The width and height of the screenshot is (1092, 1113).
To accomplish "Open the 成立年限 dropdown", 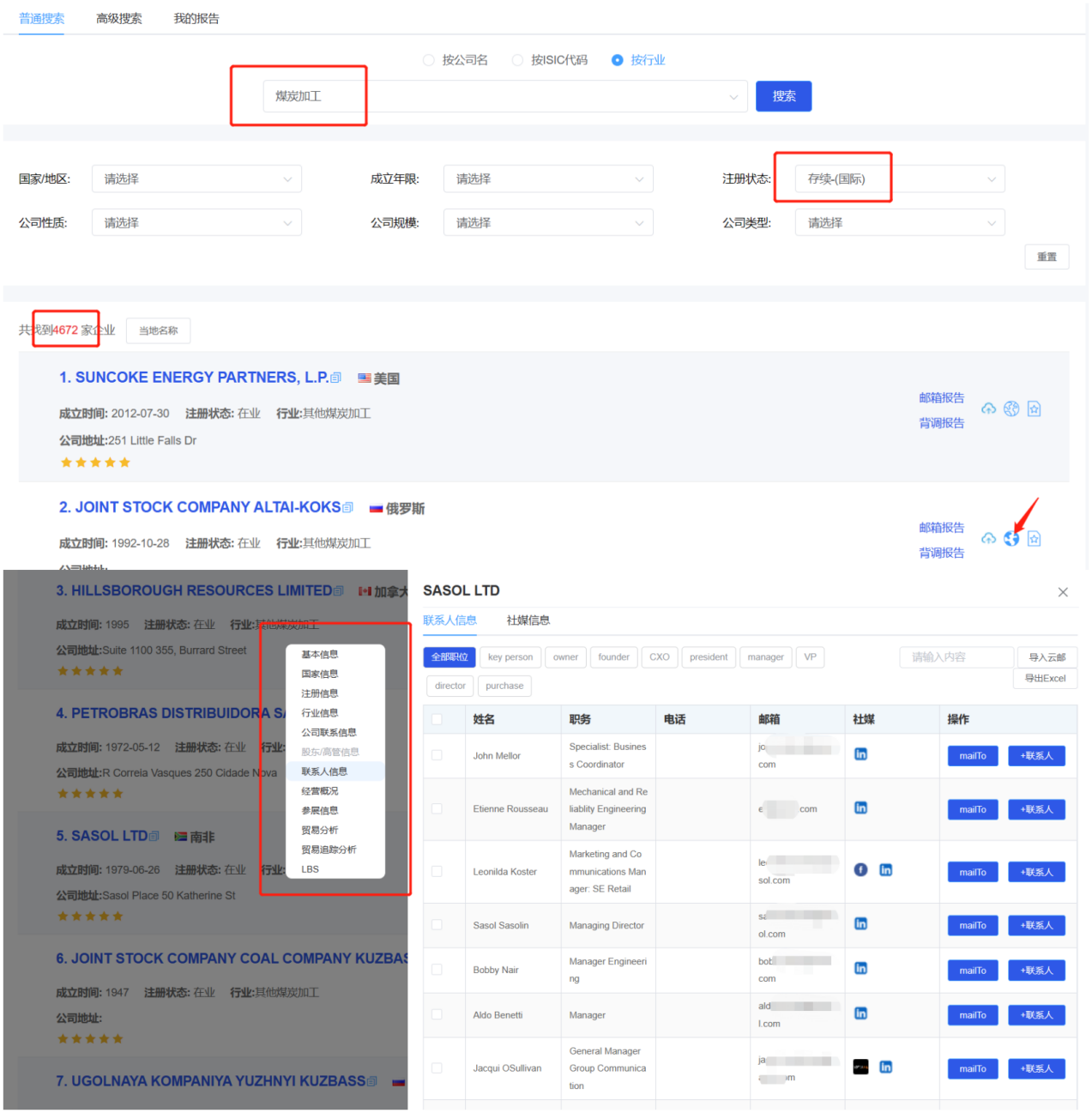I will (548, 178).
